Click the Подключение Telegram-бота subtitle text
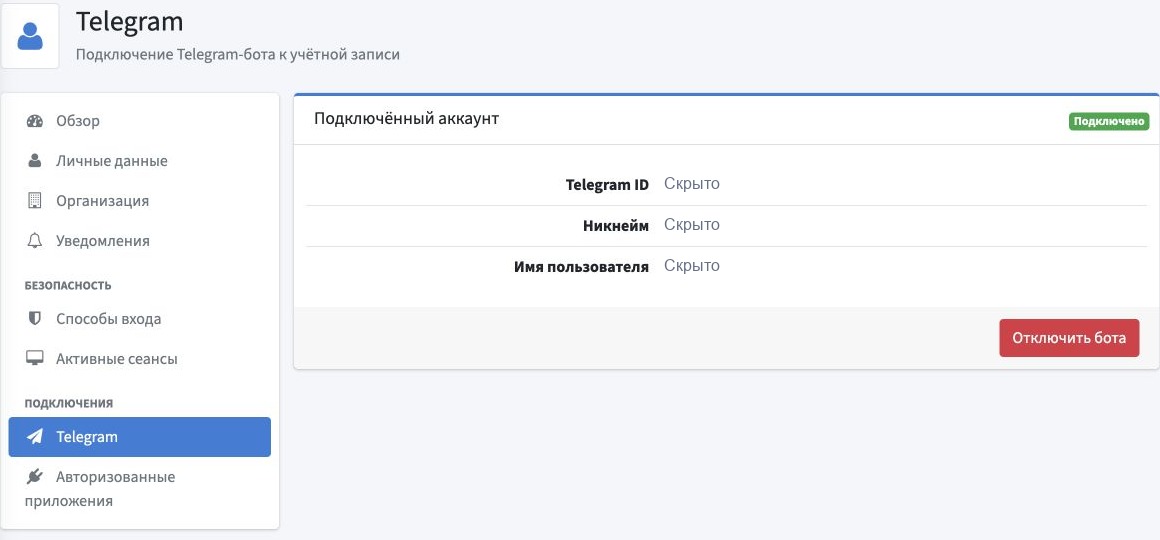1160x540 pixels. (x=237, y=55)
